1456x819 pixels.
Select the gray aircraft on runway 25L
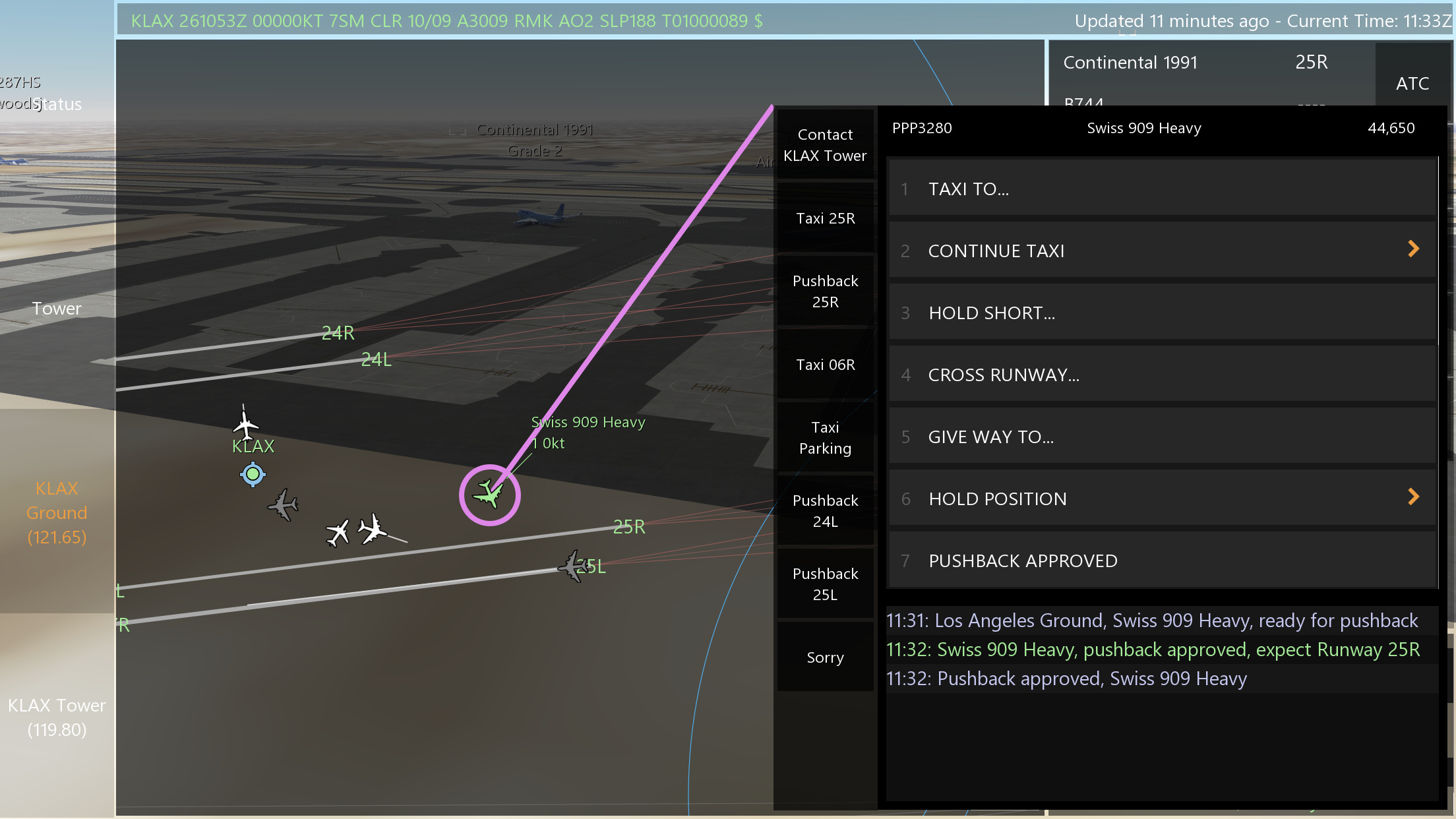click(x=573, y=566)
